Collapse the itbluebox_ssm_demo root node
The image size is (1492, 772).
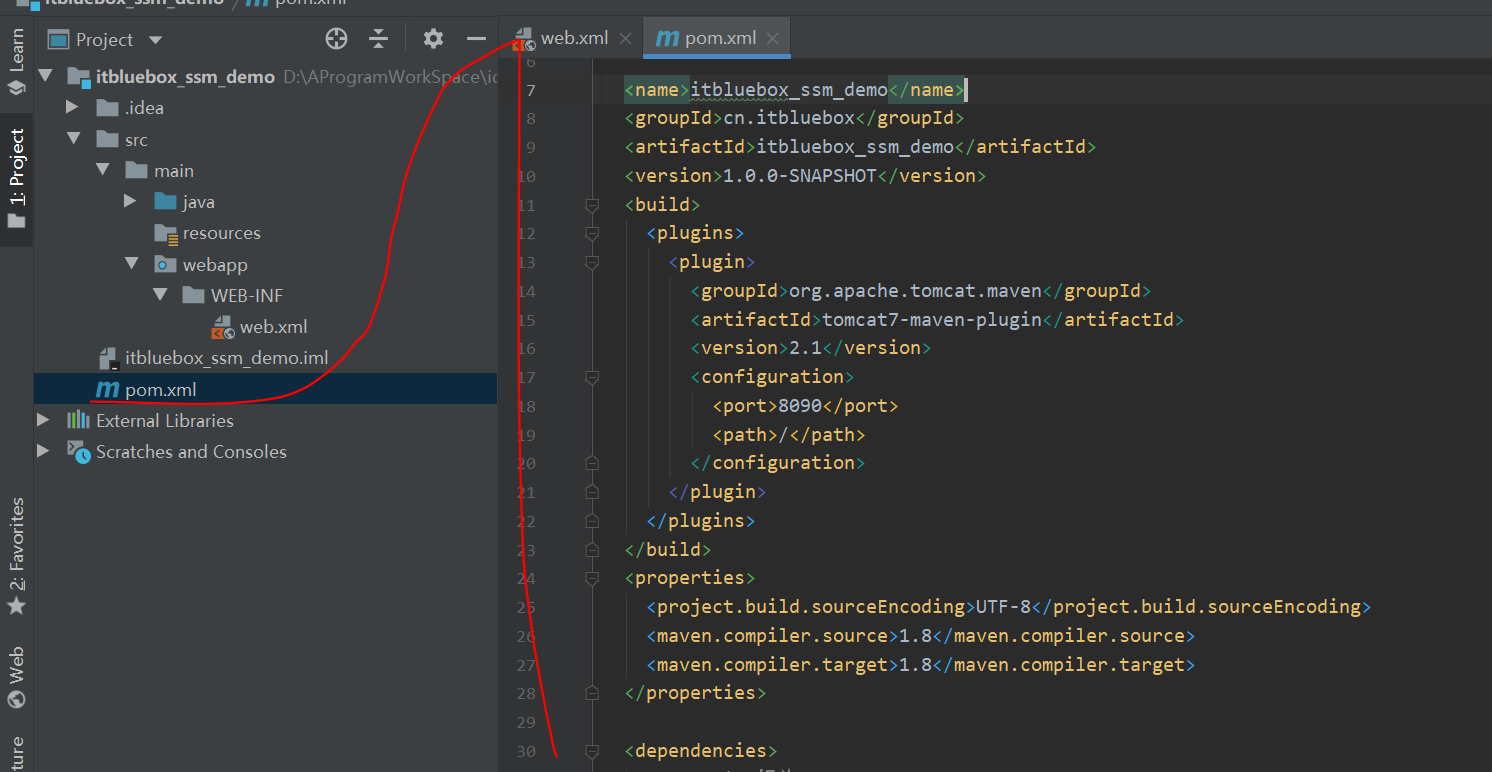click(45, 77)
